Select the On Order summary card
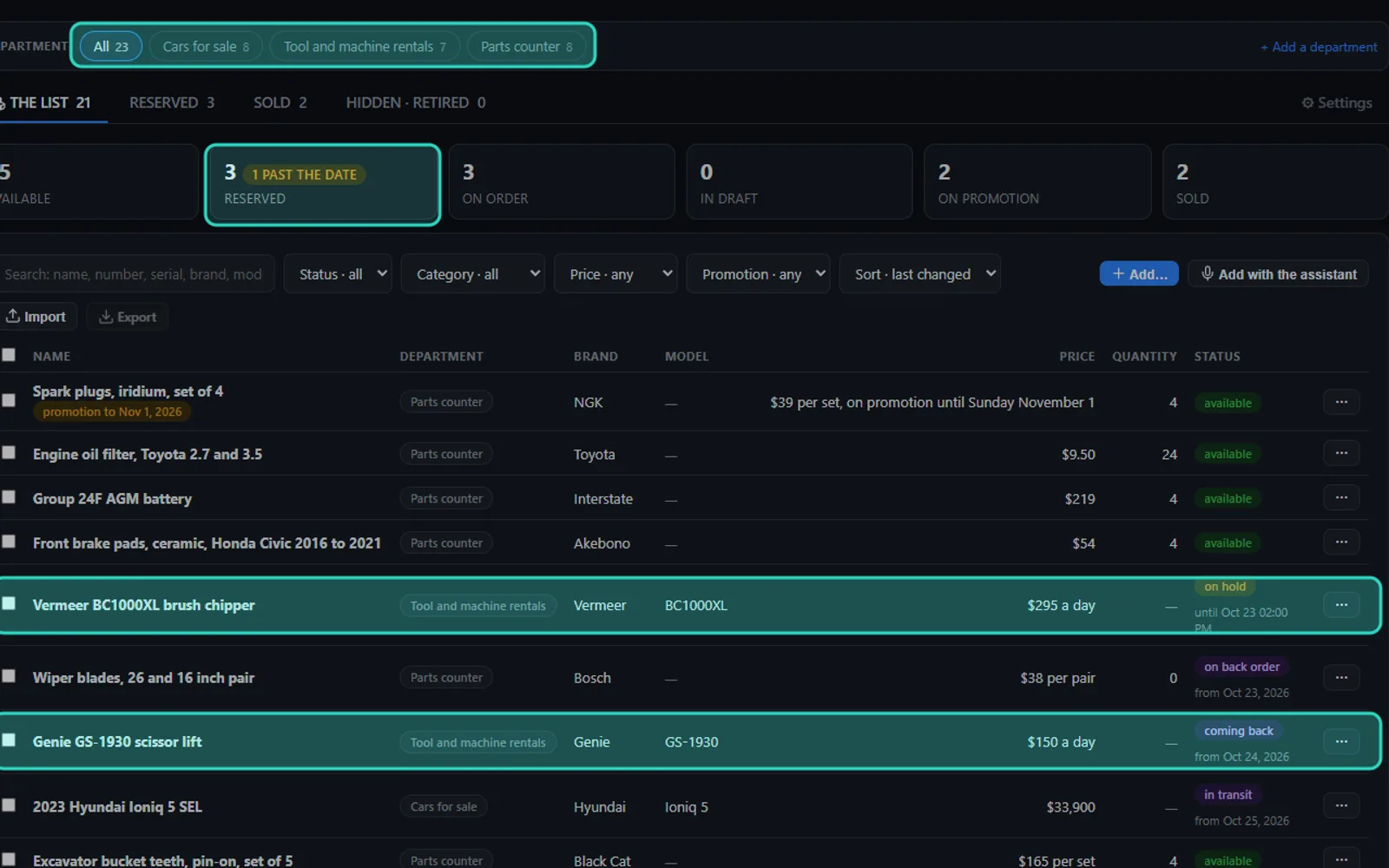 click(562, 182)
